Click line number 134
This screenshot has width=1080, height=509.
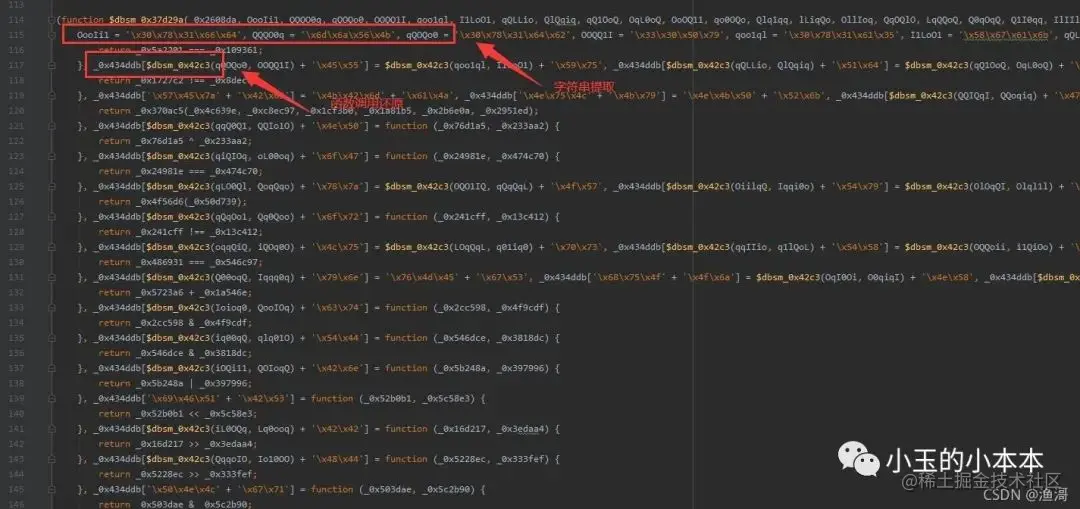tap(15, 322)
